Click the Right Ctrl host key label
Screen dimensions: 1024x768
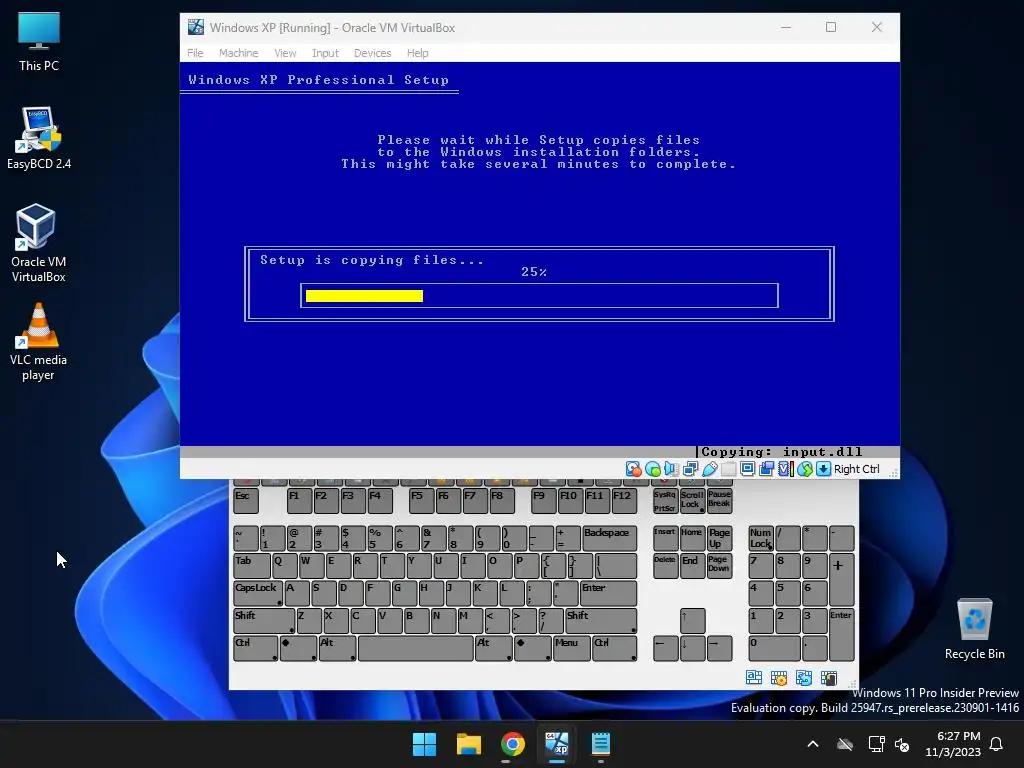point(856,469)
